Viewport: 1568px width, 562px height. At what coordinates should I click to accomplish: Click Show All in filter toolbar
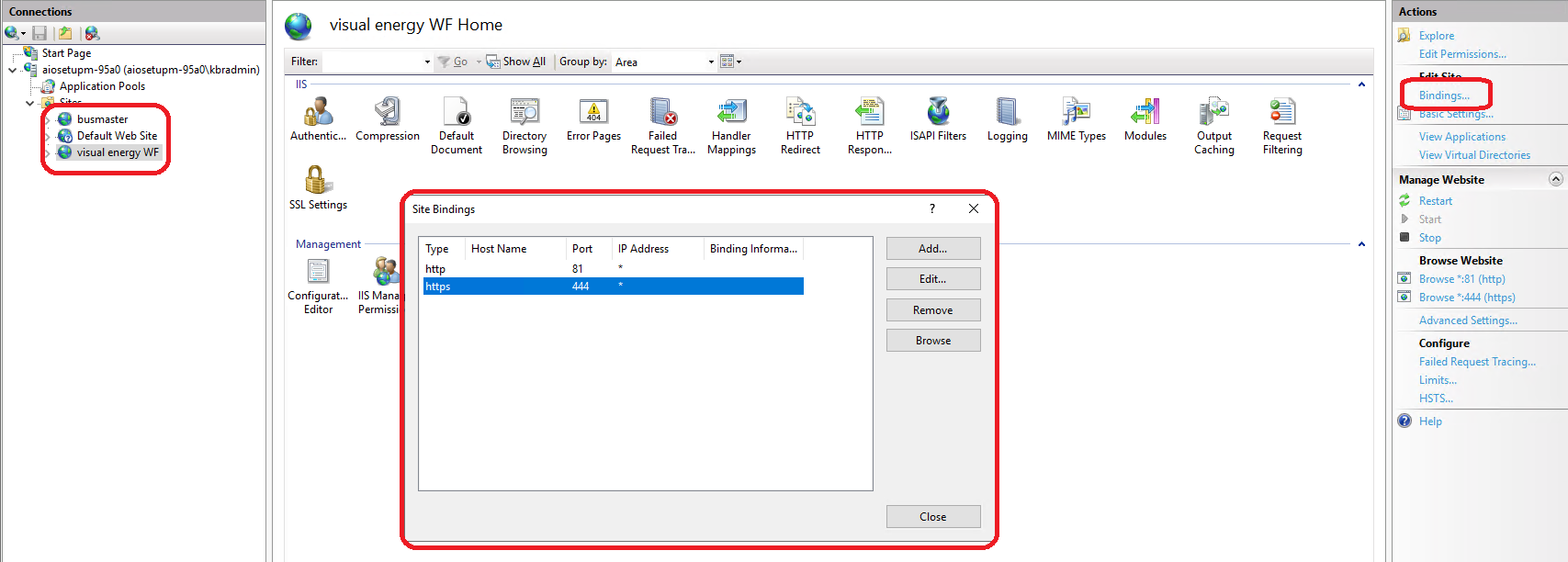point(517,62)
